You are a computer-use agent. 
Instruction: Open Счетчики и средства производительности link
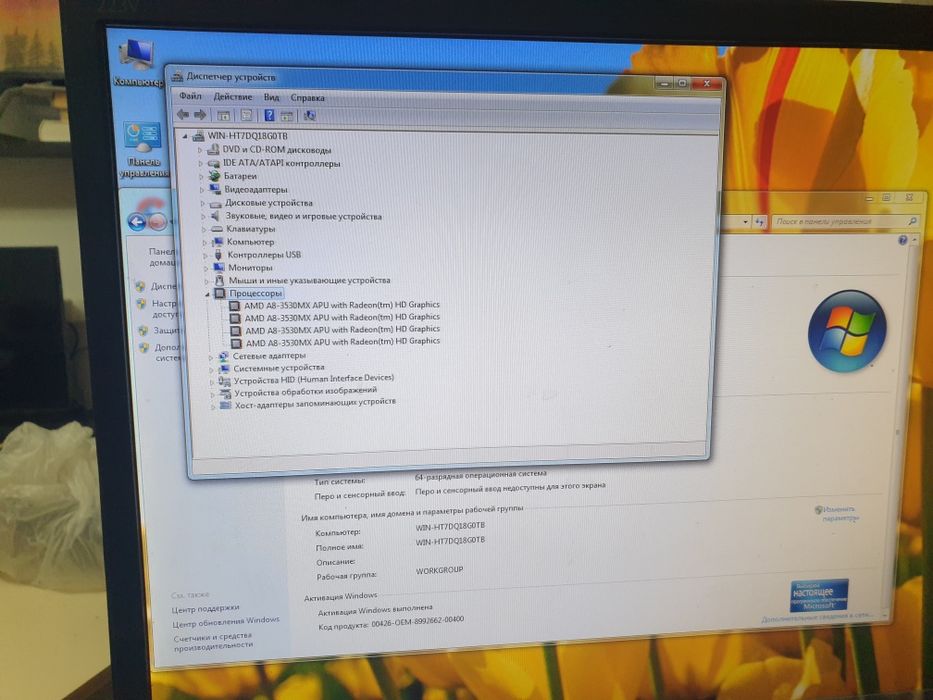click(213, 641)
